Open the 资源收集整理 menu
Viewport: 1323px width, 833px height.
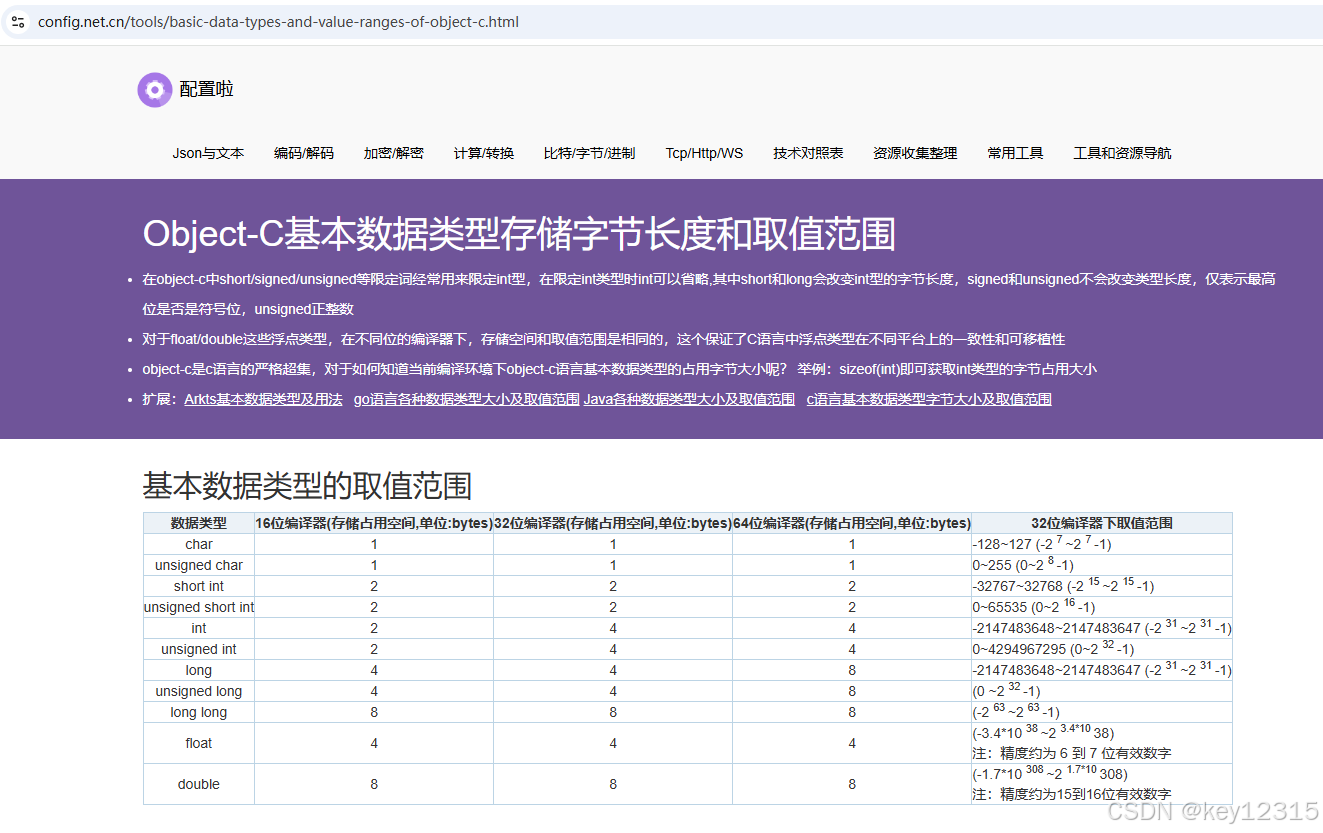(914, 153)
